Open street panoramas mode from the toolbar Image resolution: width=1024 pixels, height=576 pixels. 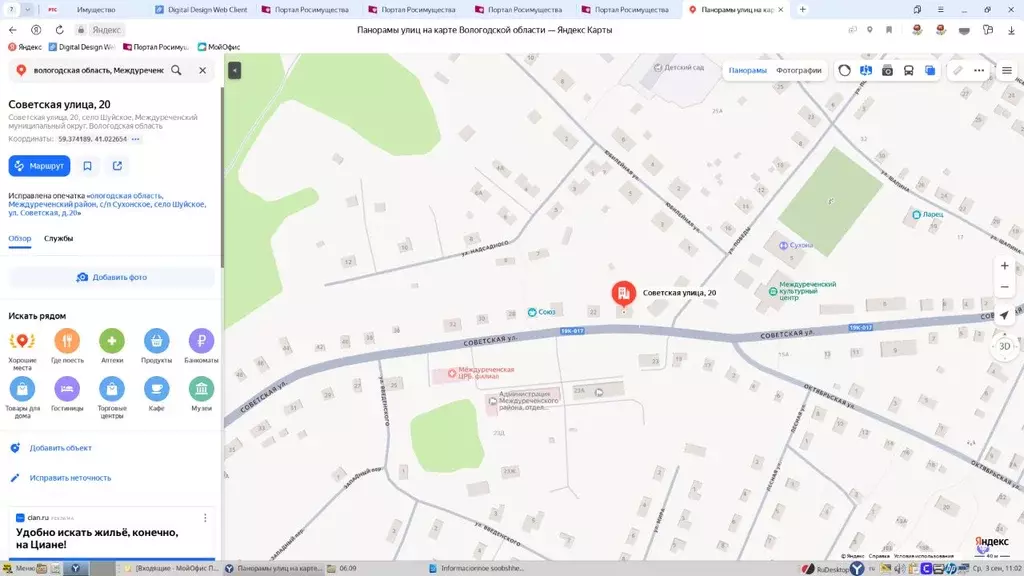[x=866, y=70]
